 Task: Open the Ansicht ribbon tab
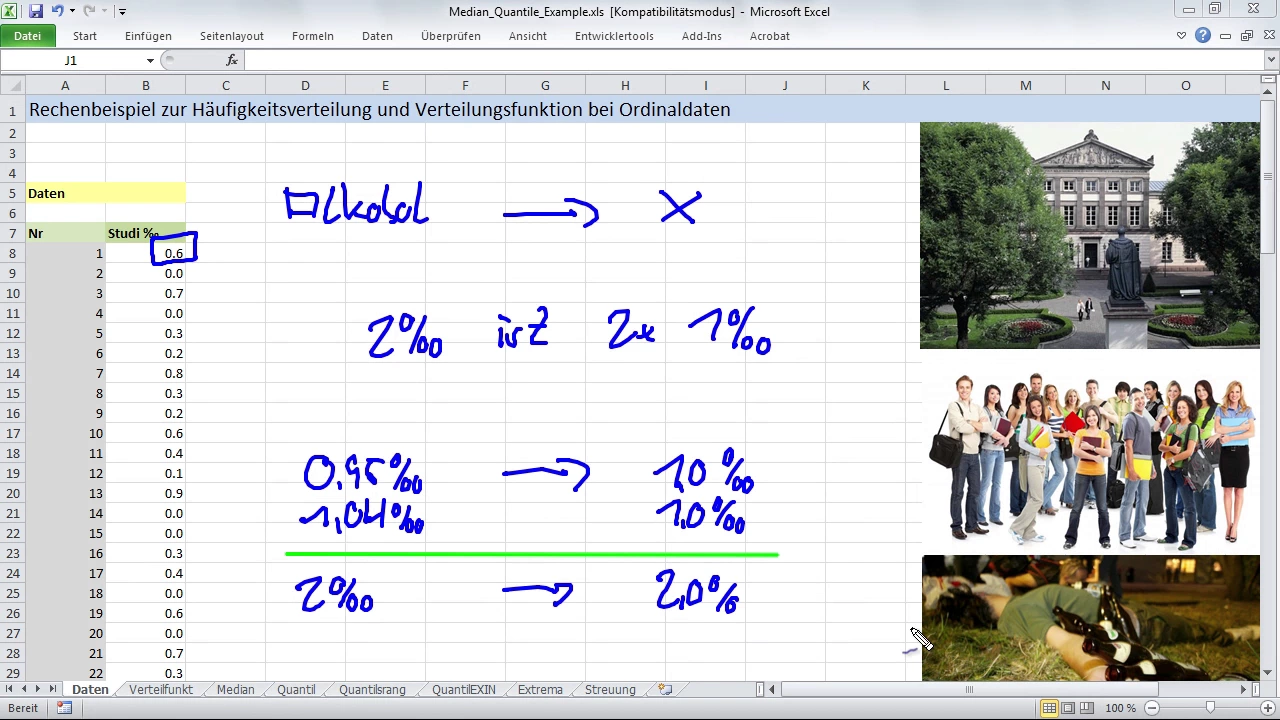528,36
